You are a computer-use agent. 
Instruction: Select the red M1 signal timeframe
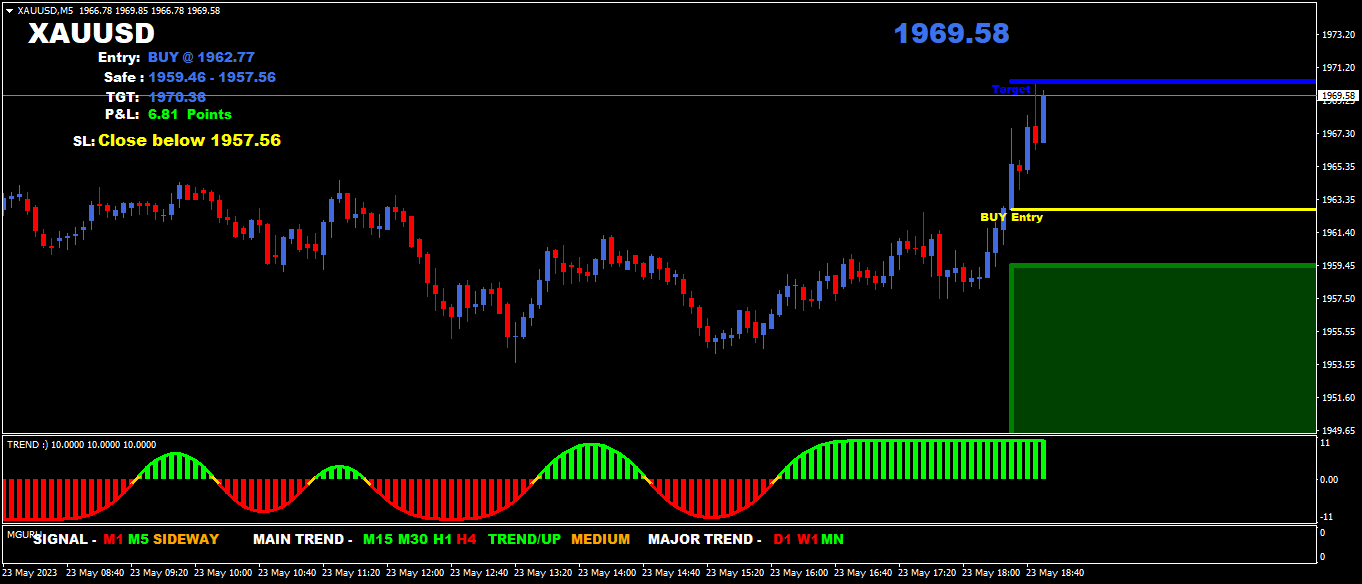(113, 540)
